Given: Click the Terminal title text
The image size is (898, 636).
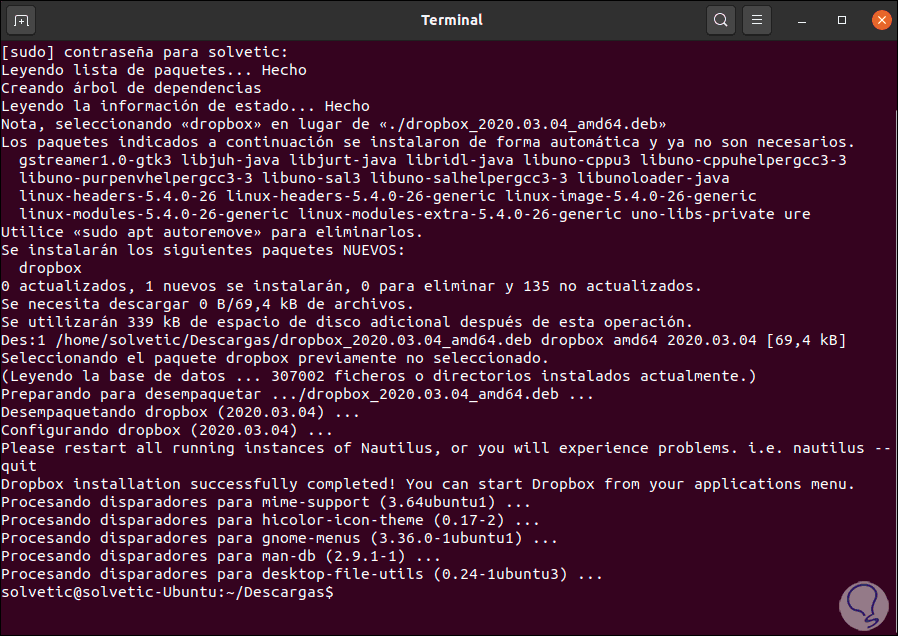Looking at the screenshot, I should [451, 20].
